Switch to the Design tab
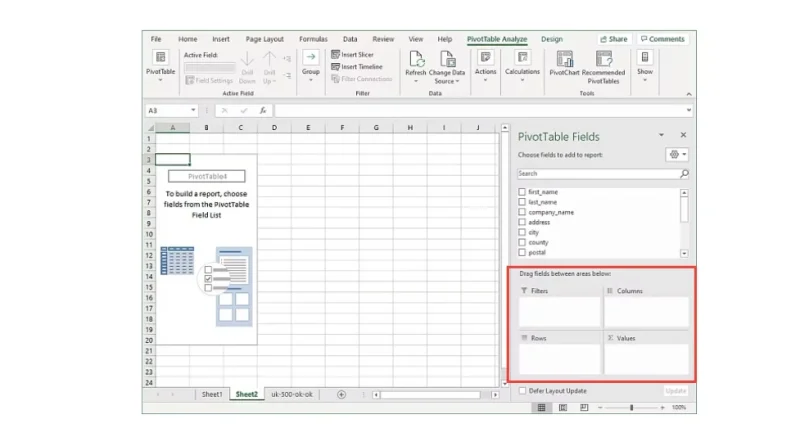800x446 pixels. click(x=552, y=39)
